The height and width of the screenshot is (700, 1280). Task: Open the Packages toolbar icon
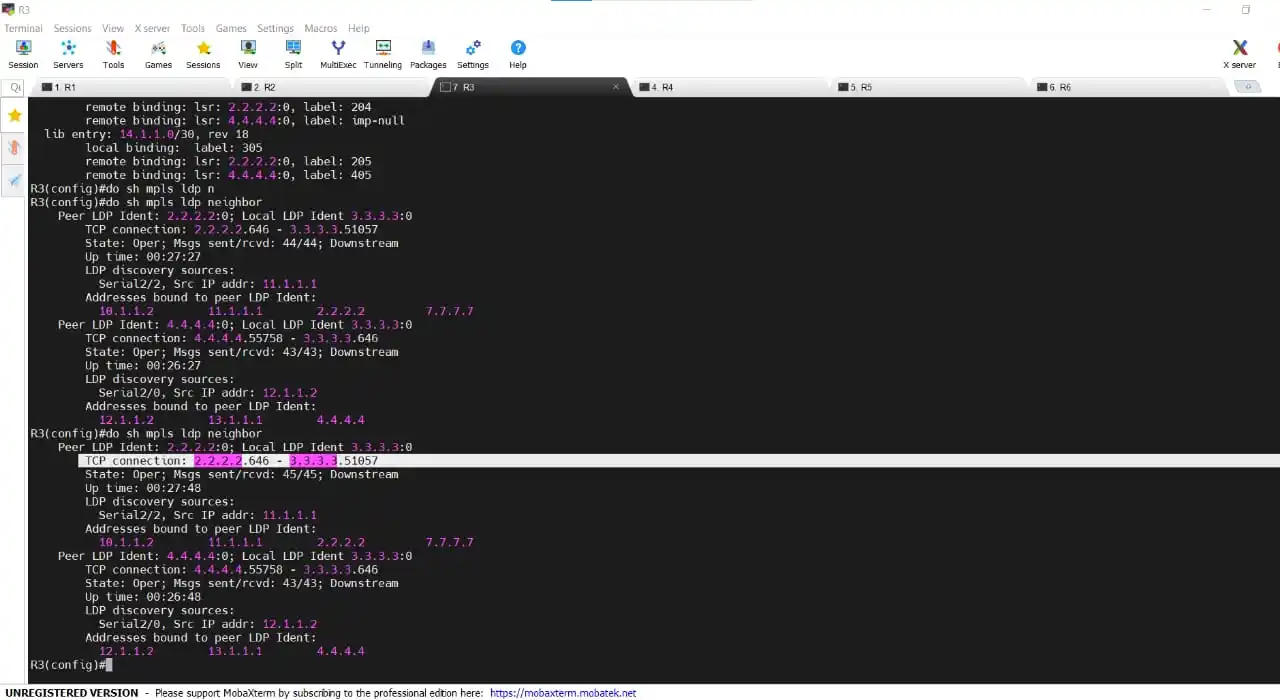[x=428, y=54]
